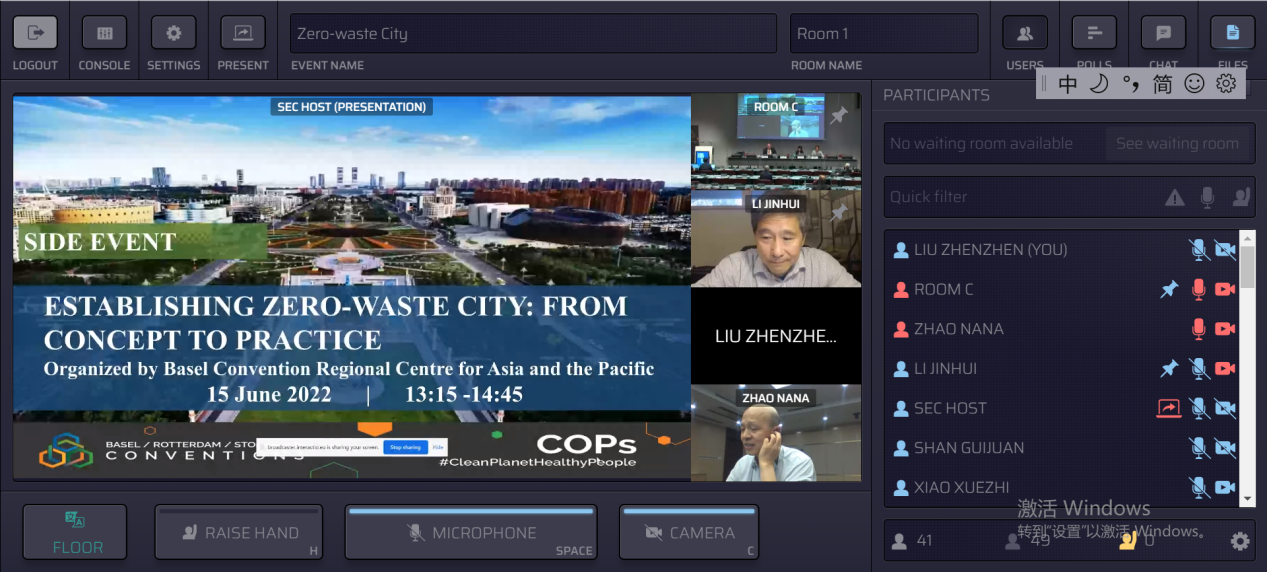This screenshot has height=572, width=1267.
Task: Click the pin icon on ROOM C video
Action: tap(839, 116)
